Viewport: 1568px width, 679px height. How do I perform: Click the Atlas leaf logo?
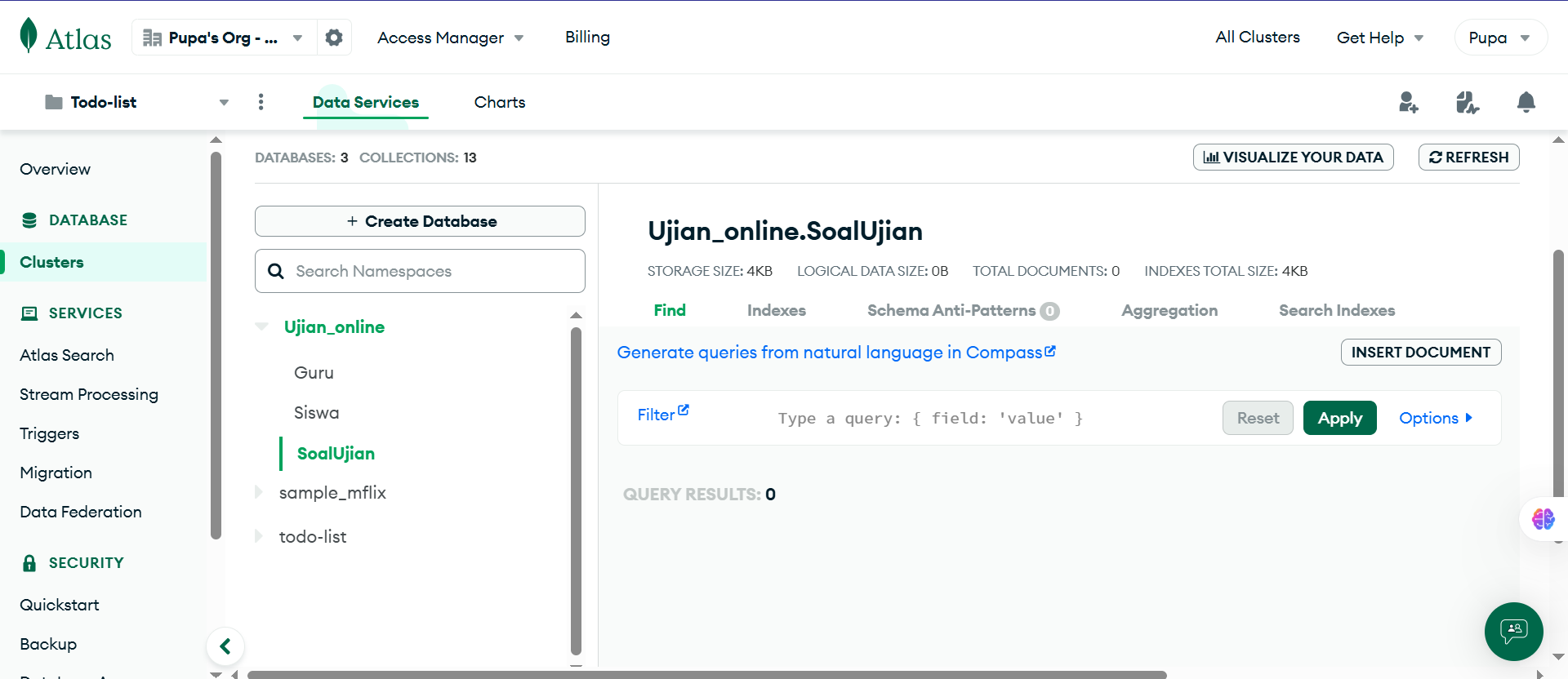(x=29, y=36)
